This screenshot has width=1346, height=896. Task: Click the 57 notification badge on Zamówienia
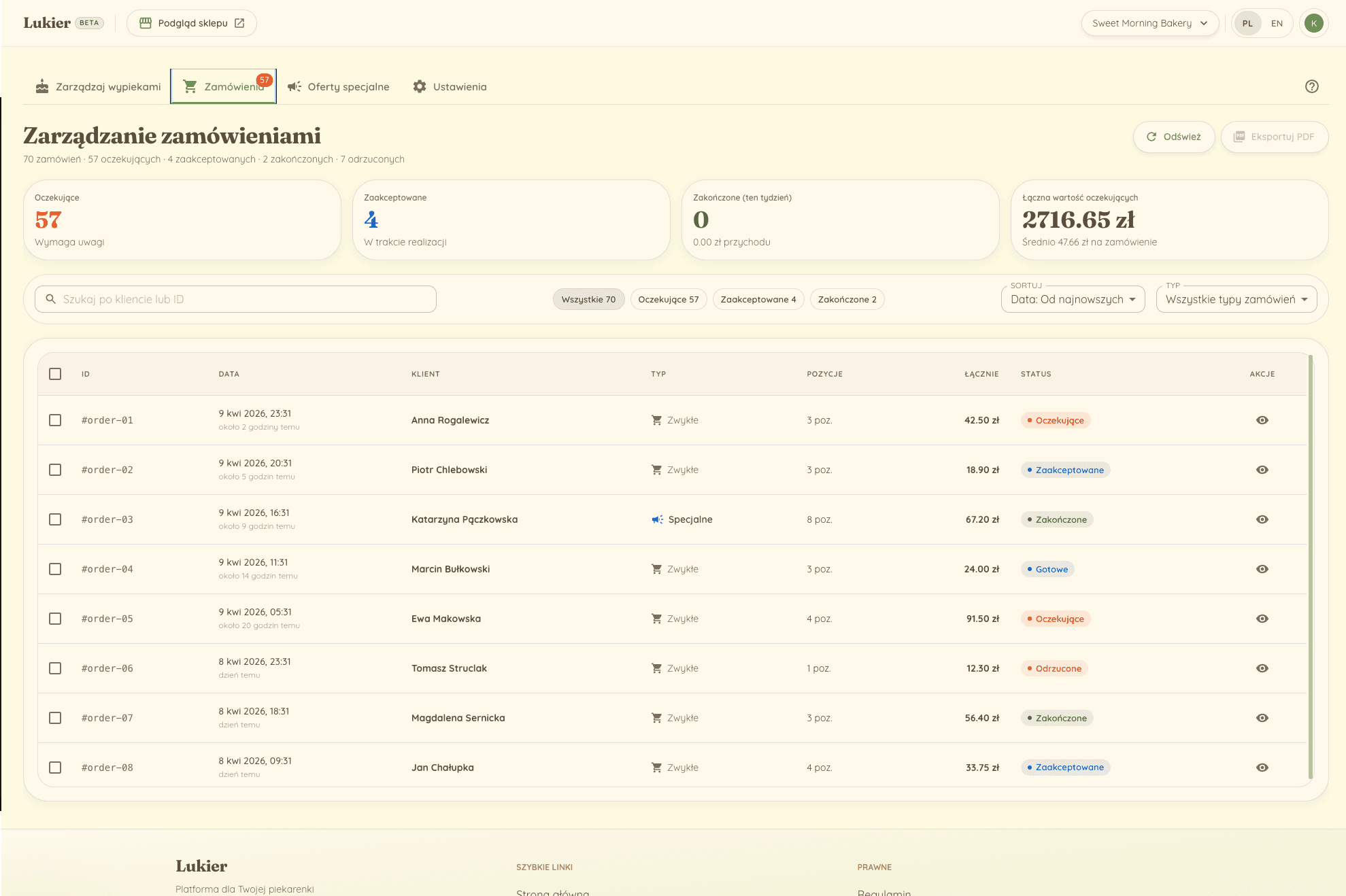coord(265,80)
